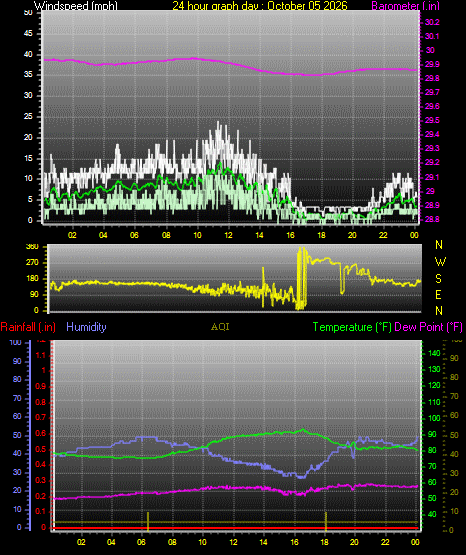This screenshot has height=555, width=466.
Task: Click the "28.9" barometer scale value
Action: tap(432, 205)
